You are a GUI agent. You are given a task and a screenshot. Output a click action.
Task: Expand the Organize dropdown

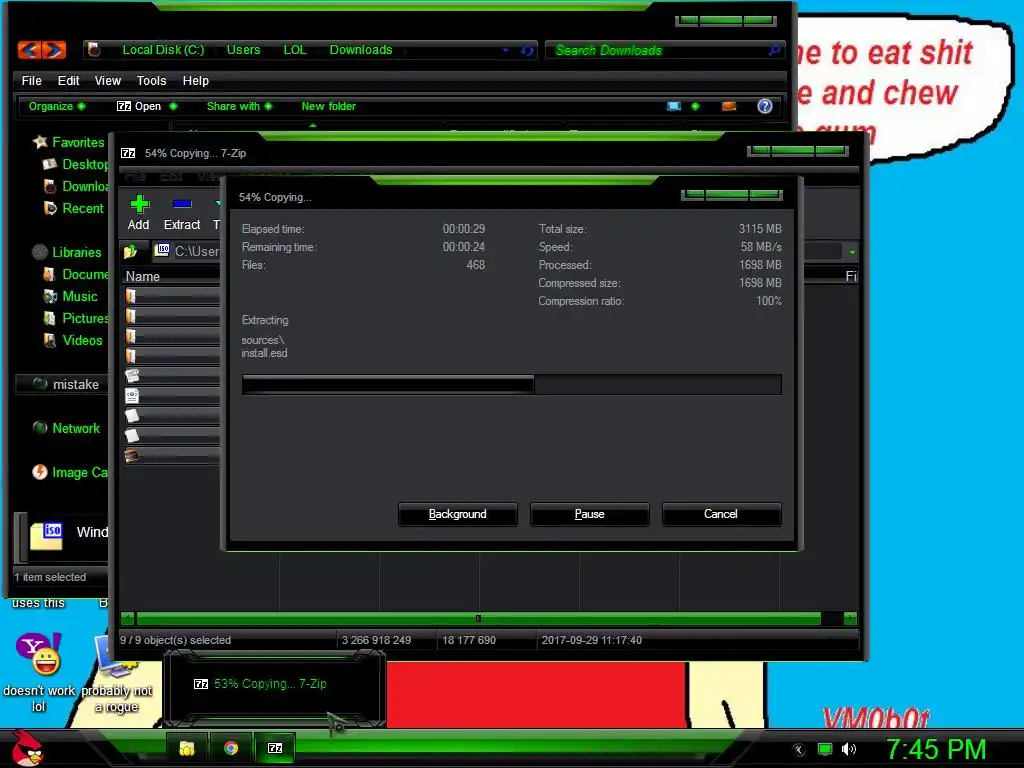coord(57,106)
